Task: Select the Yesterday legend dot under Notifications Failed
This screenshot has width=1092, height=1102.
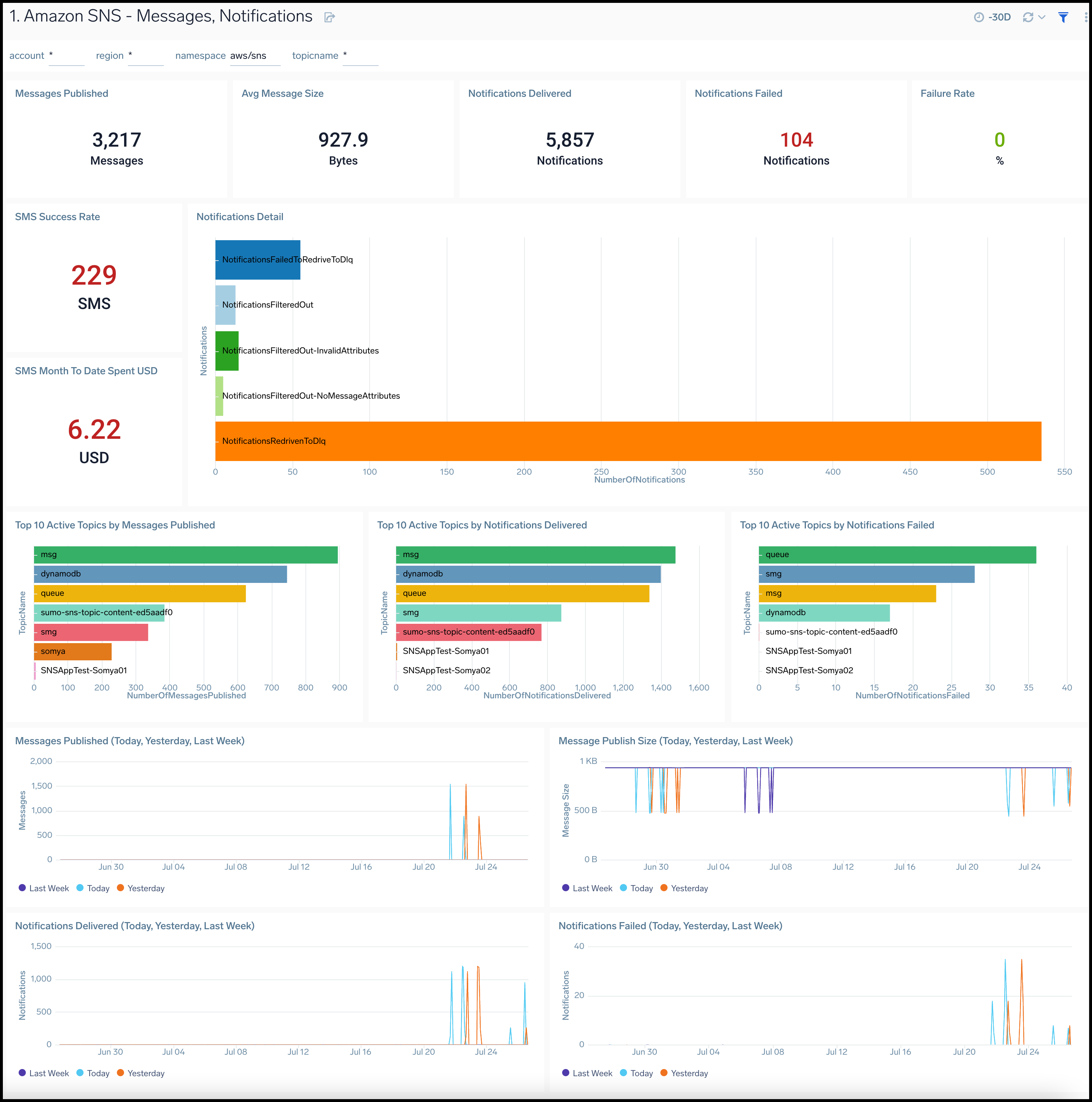Action: pyautogui.click(x=664, y=1073)
